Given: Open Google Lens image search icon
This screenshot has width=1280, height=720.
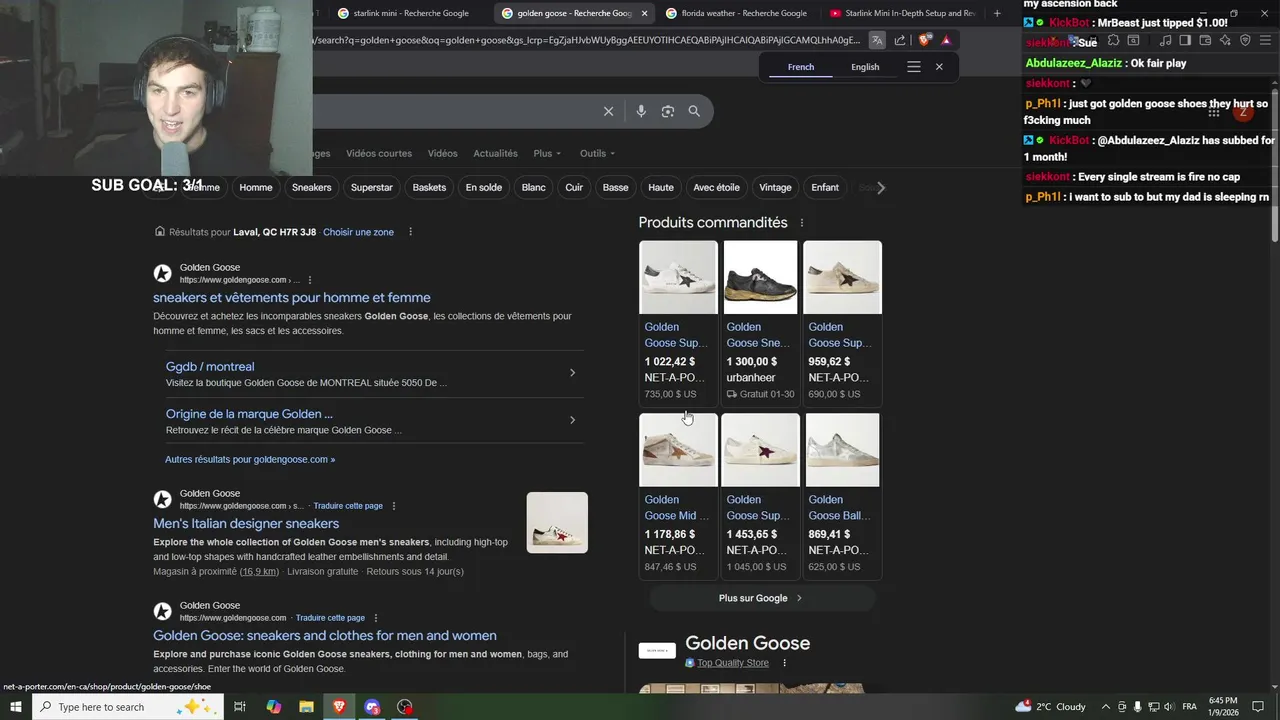Looking at the screenshot, I should point(668,111).
